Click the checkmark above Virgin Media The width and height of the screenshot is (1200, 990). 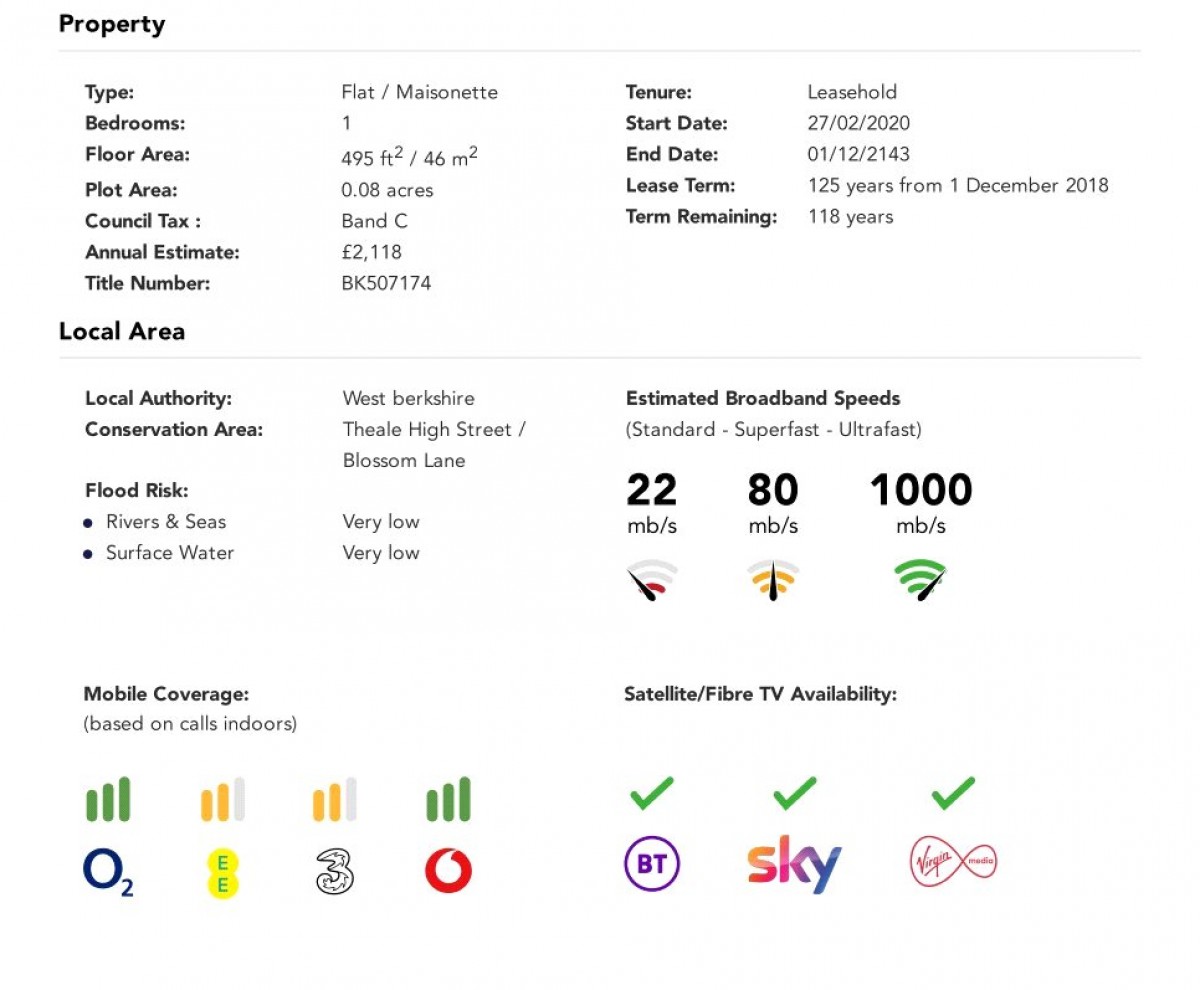[x=953, y=794]
